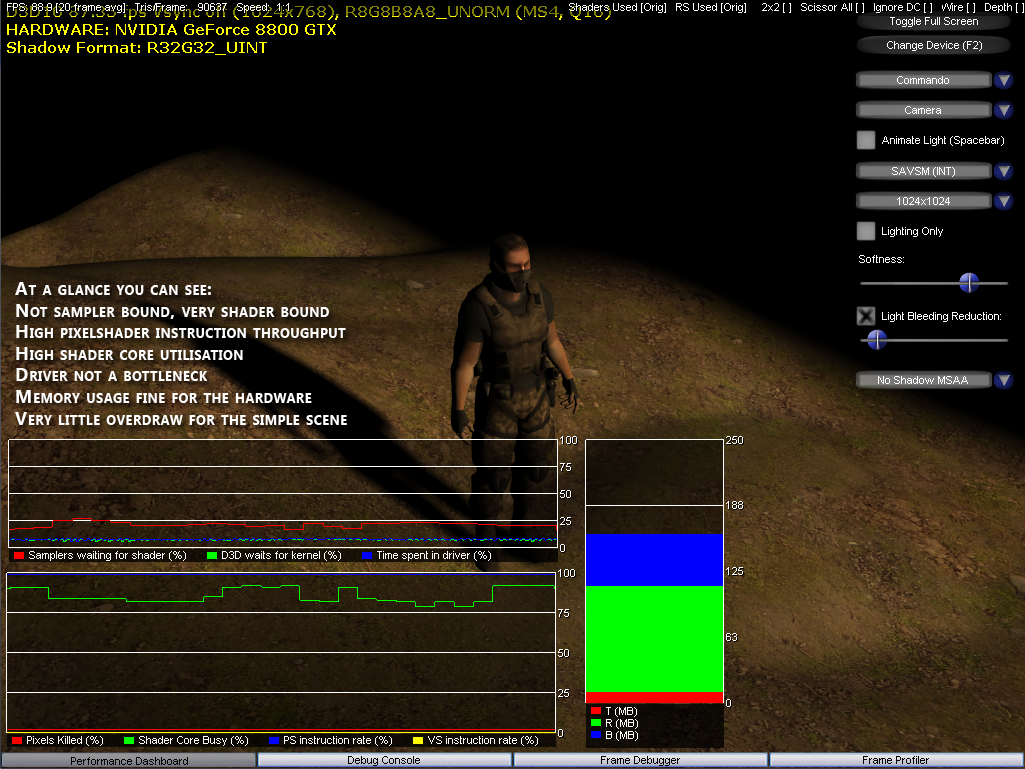Toggle the Depth [ ] option
This screenshot has height=769, width=1025.
tap(1003, 7)
